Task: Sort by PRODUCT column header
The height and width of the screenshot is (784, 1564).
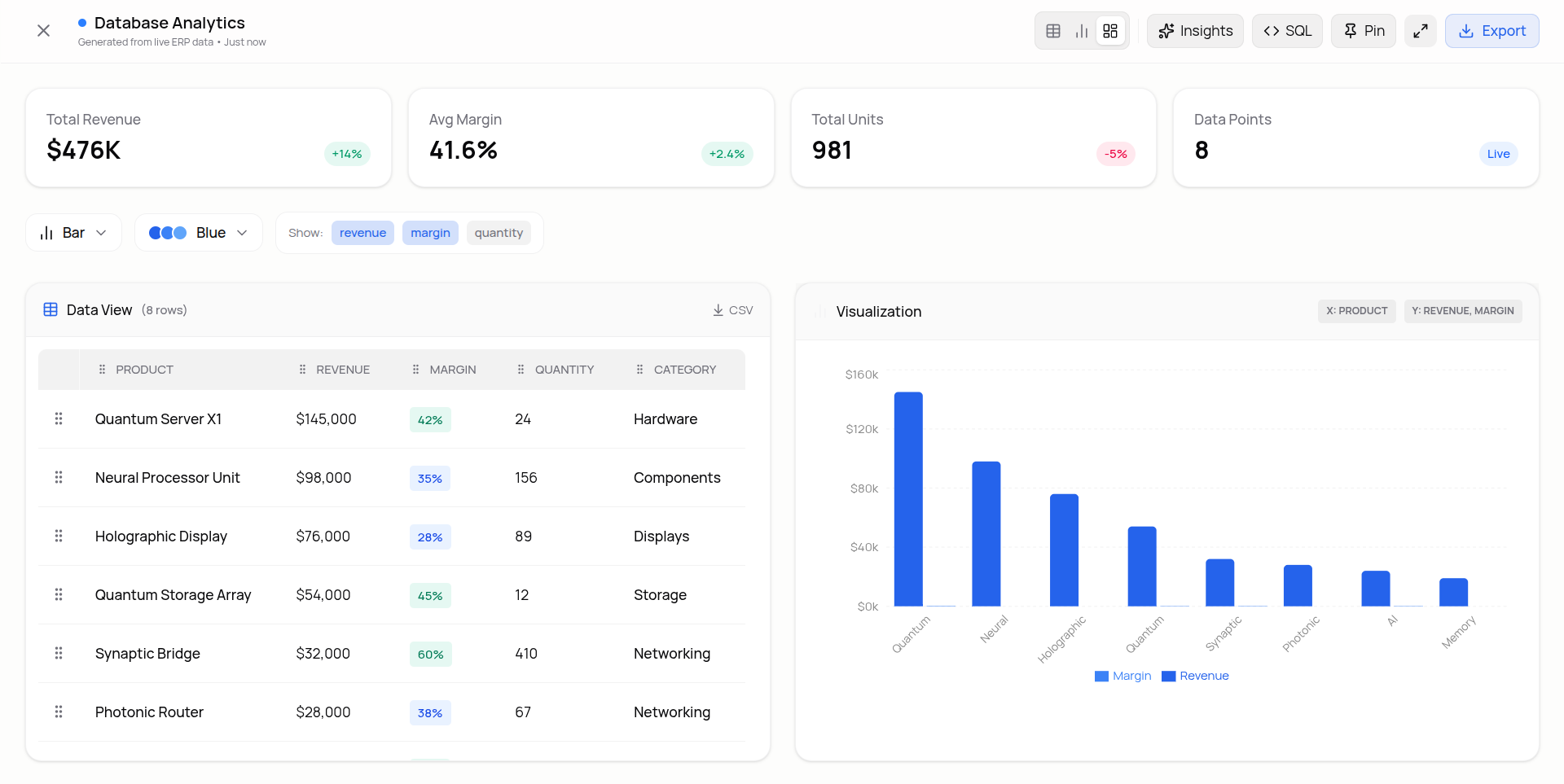Action: click(x=144, y=370)
